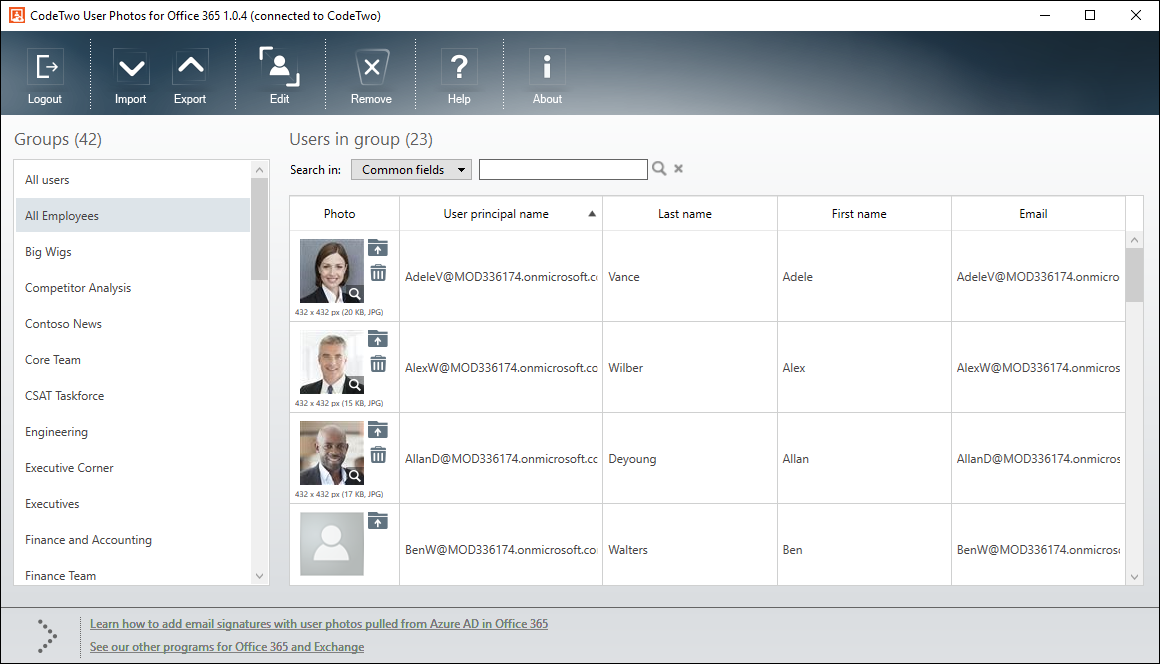
Task: Click the AlexW@MOD336174 user principal name cell
Action: pyautogui.click(x=501, y=367)
